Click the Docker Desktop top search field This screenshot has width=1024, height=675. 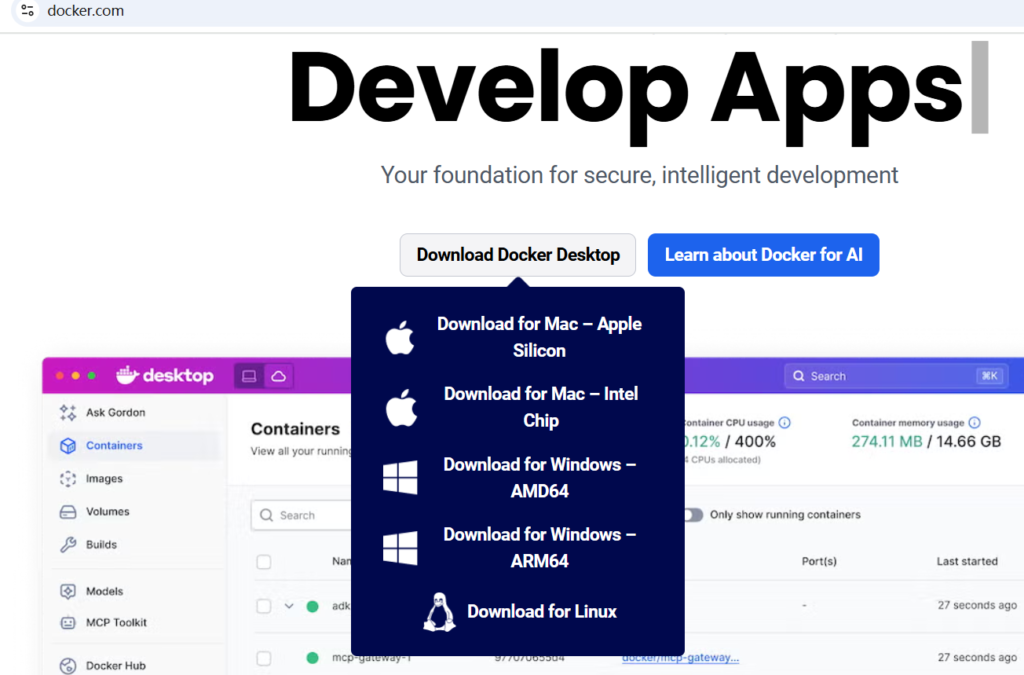coord(895,376)
